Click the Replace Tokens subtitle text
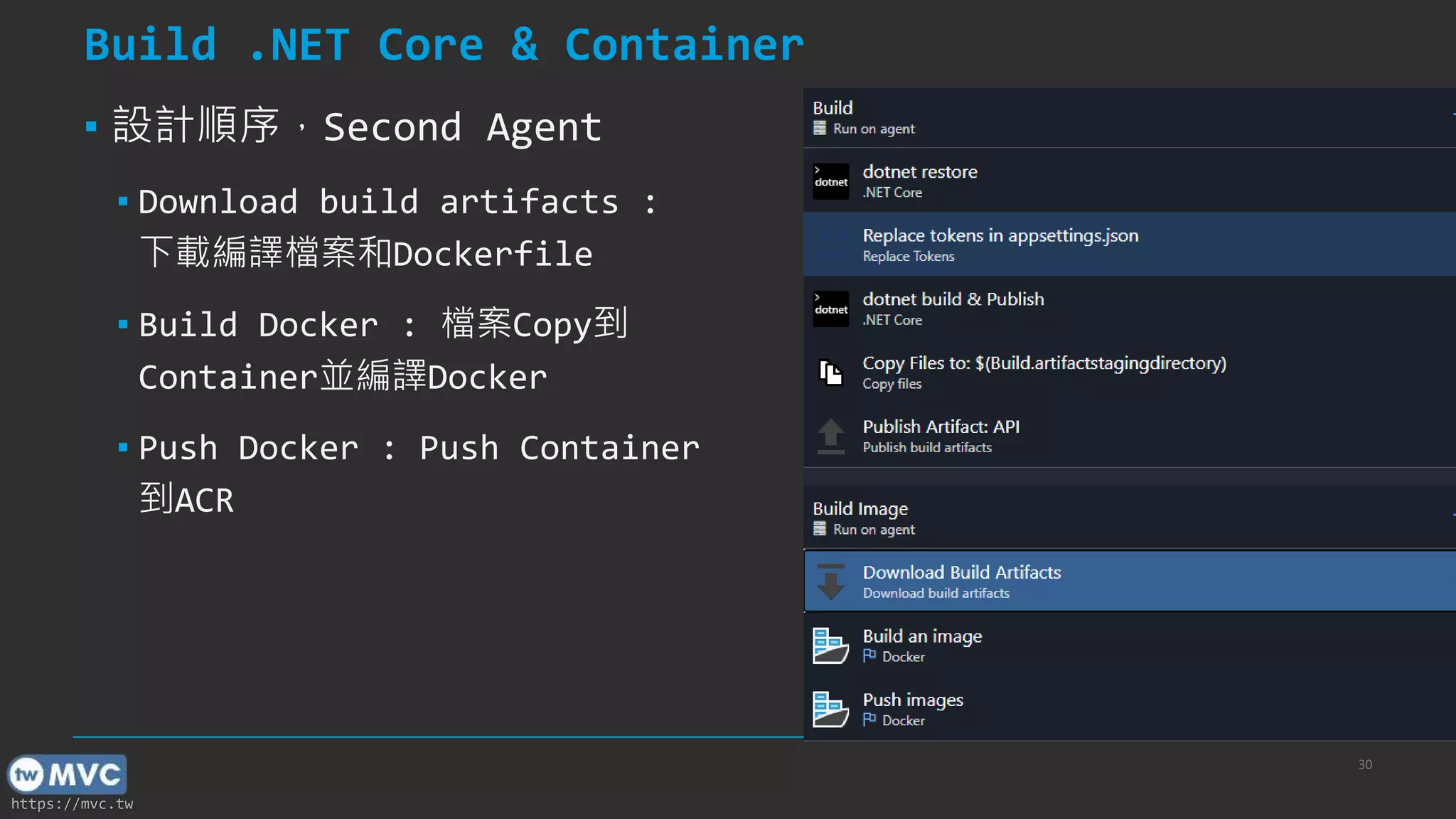The image size is (1456, 819). tap(908, 257)
